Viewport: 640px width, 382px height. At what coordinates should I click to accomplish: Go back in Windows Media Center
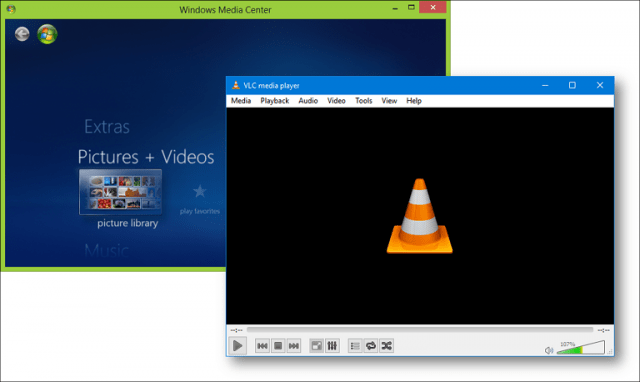pyautogui.click(x=22, y=34)
